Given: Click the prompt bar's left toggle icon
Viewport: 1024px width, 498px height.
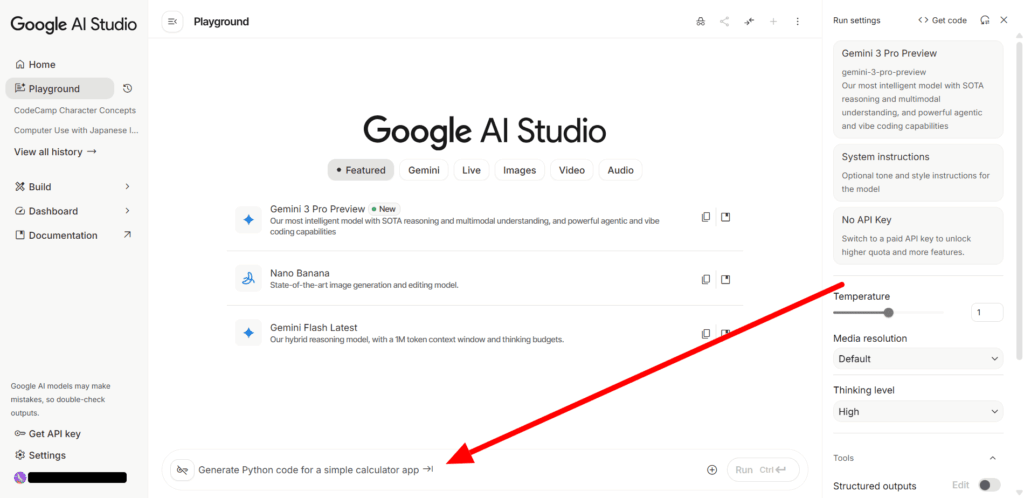Looking at the screenshot, I should pos(182,470).
